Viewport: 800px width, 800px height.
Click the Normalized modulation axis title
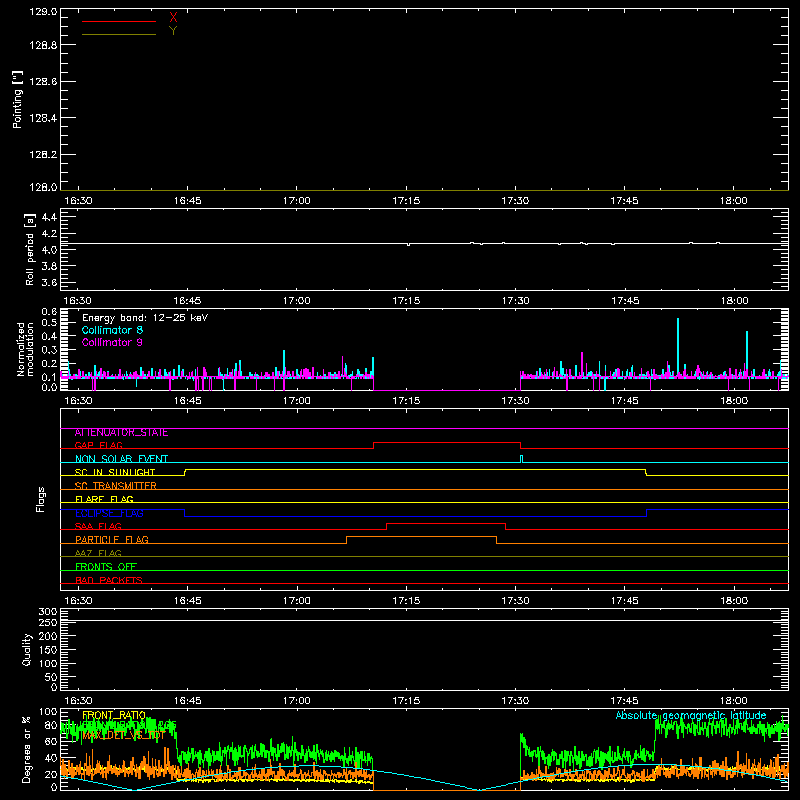coord(25,349)
